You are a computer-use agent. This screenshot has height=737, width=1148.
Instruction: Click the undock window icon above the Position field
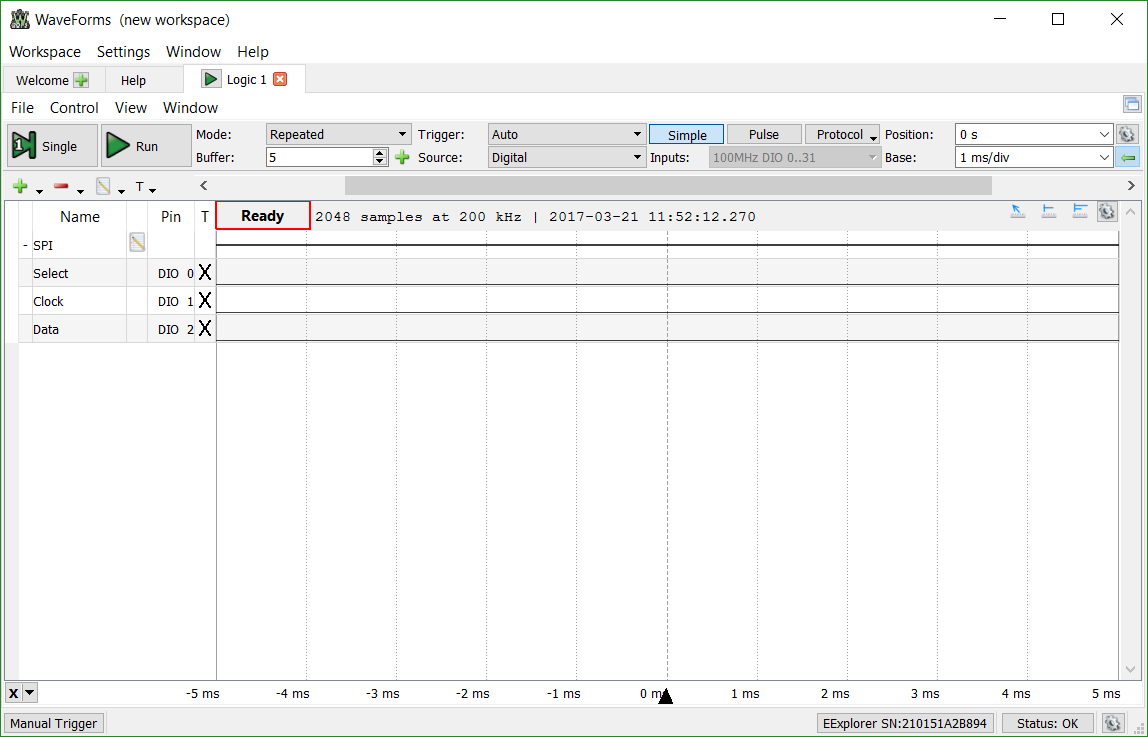(1131, 104)
